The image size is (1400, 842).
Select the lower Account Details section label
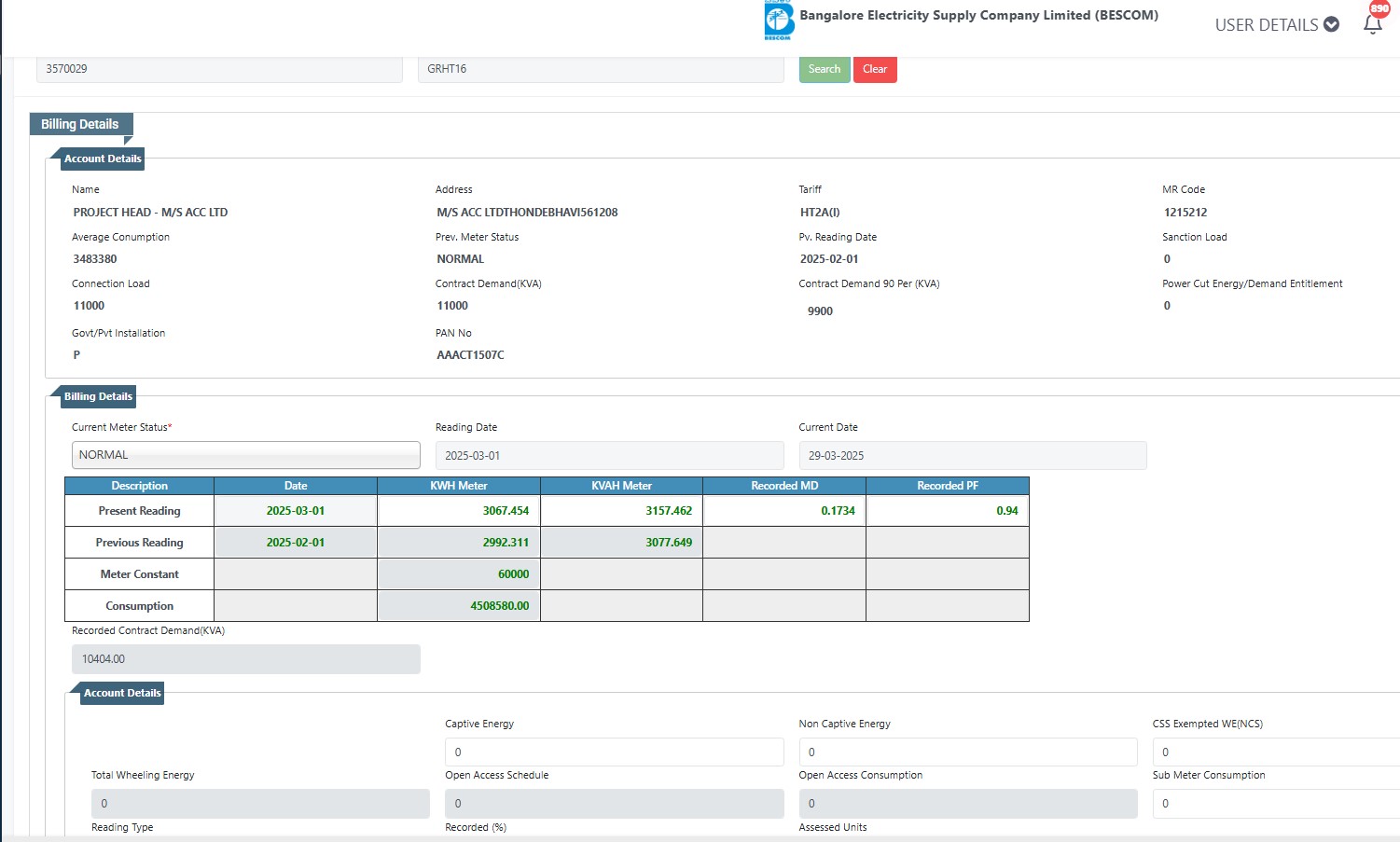point(122,693)
